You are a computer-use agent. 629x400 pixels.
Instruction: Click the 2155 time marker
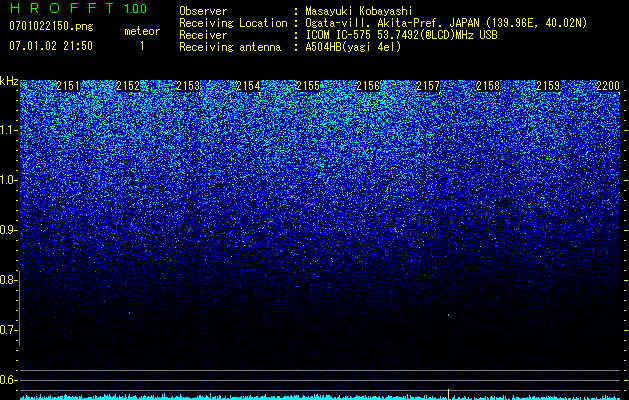[x=308, y=86]
